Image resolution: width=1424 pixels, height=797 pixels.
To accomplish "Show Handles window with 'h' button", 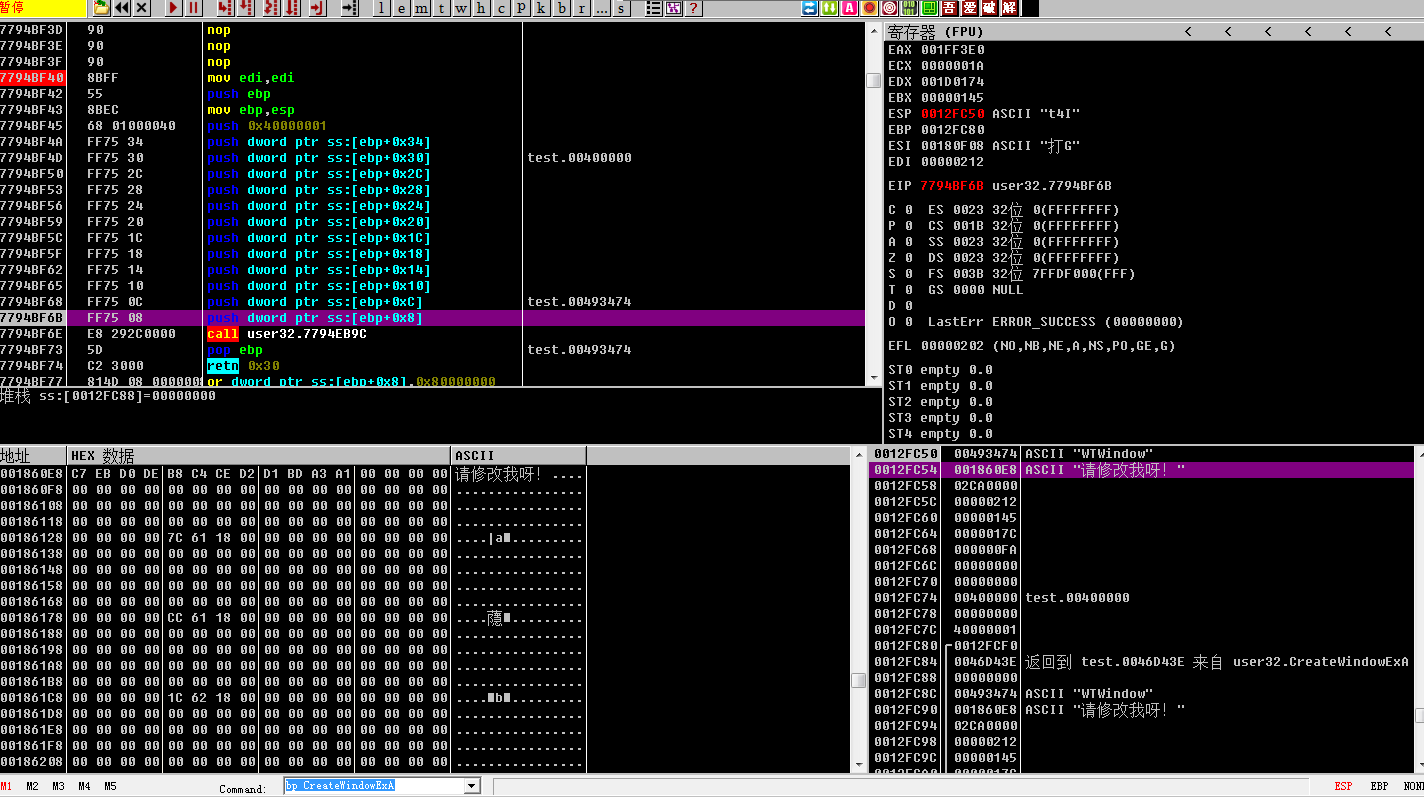I will (481, 8).
